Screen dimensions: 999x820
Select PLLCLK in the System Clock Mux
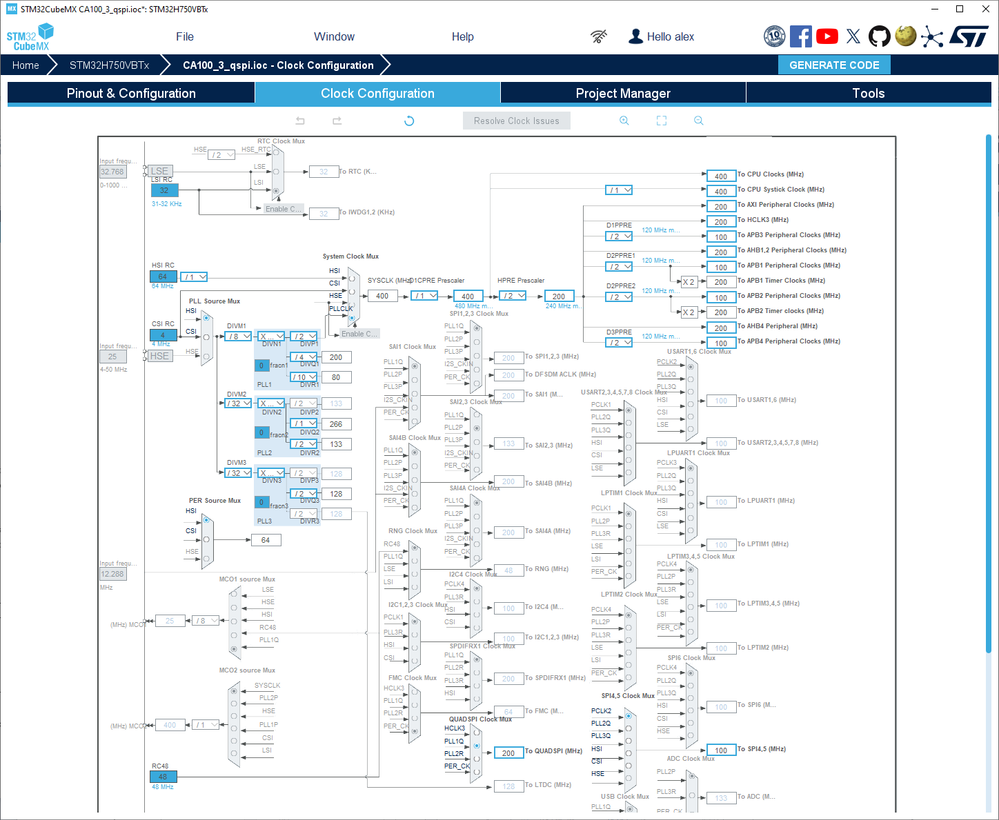click(352, 317)
